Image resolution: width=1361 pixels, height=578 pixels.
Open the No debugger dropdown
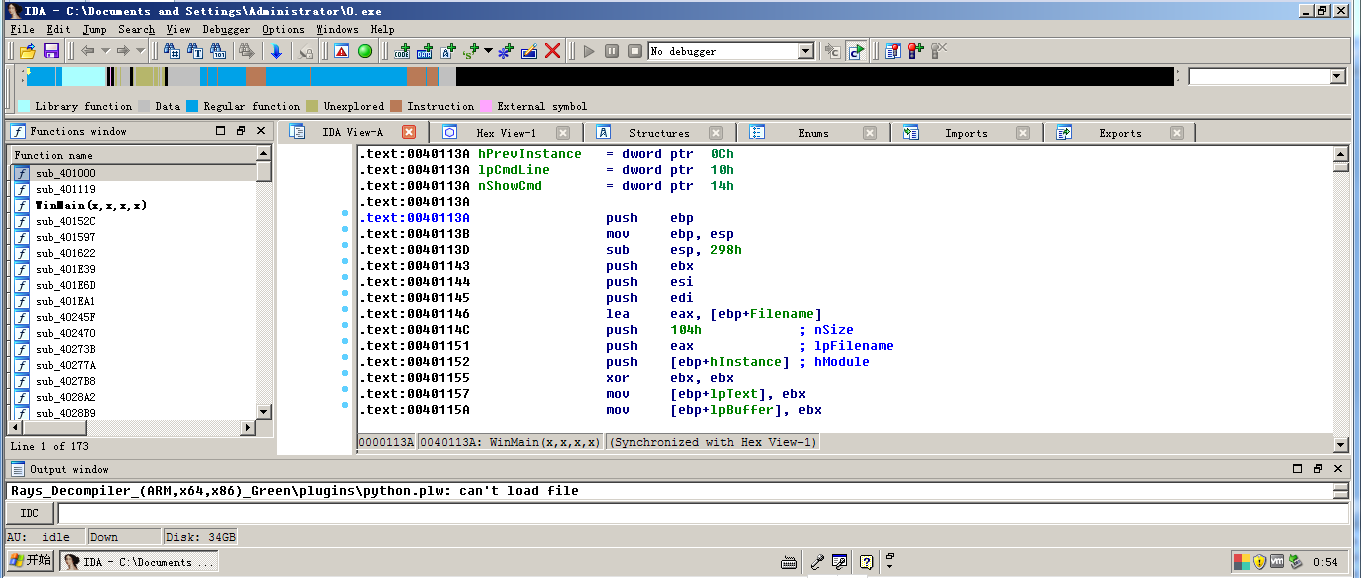tap(805, 51)
